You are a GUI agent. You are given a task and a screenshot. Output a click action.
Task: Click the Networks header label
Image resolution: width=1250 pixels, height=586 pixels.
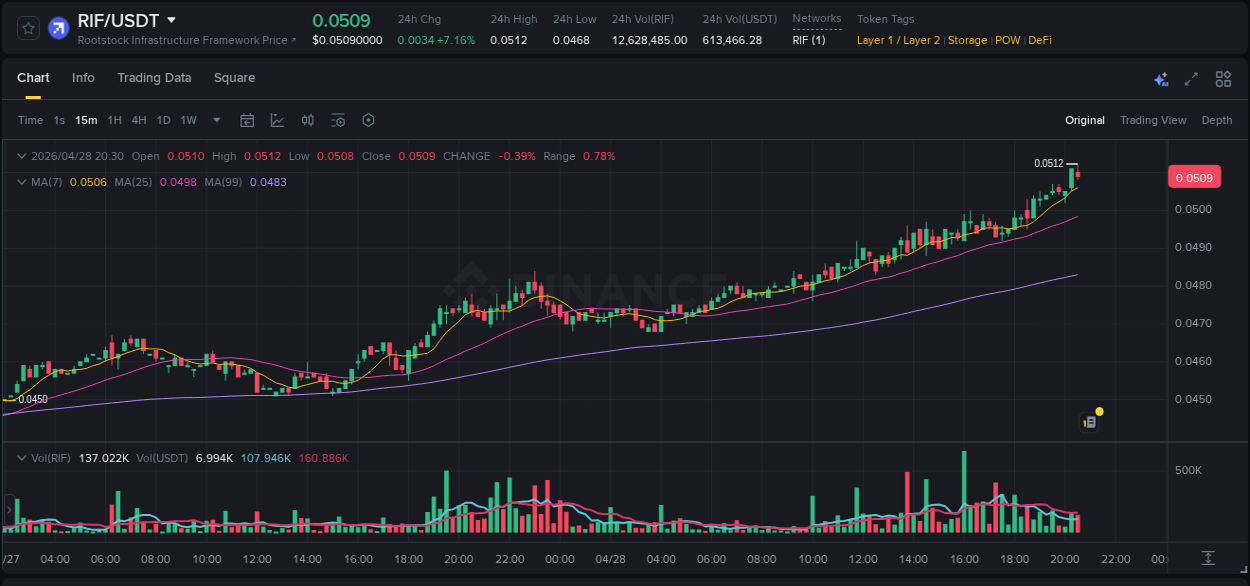click(817, 18)
